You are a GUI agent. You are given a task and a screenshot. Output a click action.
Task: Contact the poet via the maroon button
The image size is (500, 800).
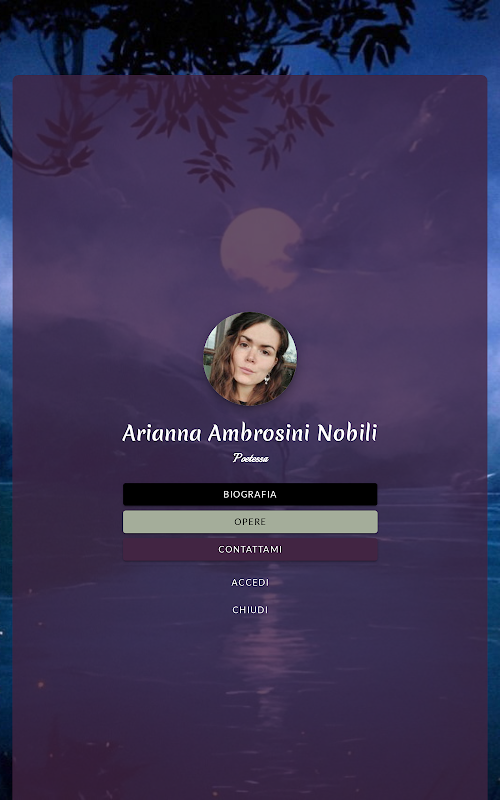[x=250, y=549]
